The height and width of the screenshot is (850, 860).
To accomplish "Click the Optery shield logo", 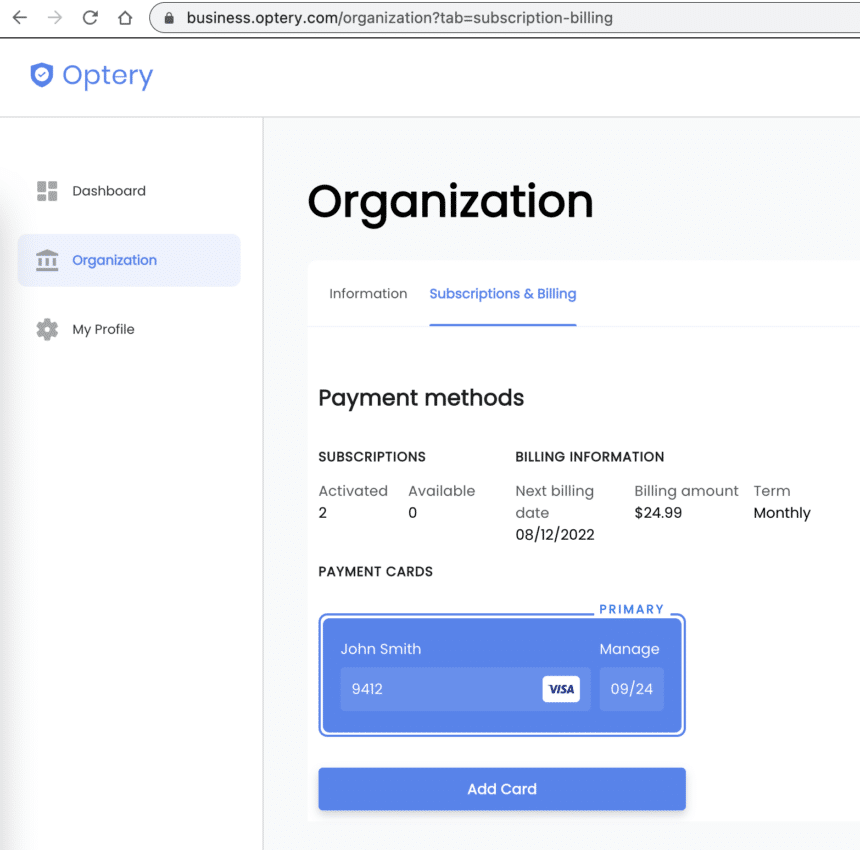I will pos(40,75).
